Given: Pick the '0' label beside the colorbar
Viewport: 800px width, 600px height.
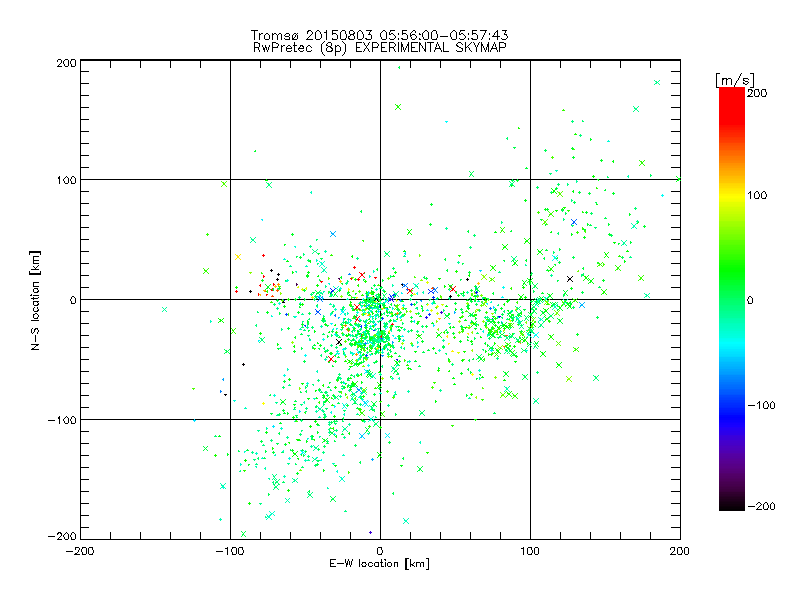Looking at the screenshot, I should tap(750, 300).
